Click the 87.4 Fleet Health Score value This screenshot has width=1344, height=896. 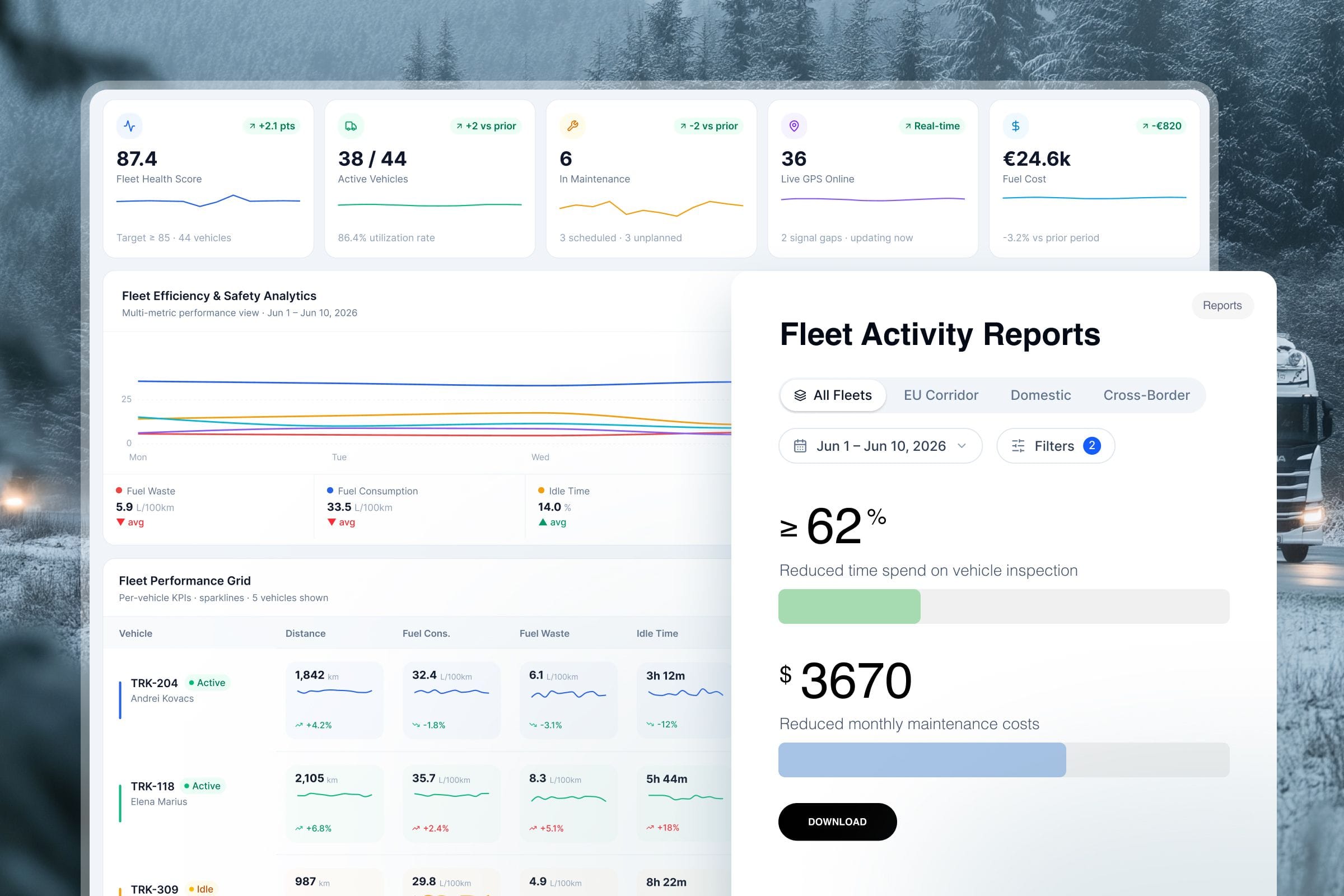click(137, 158)
